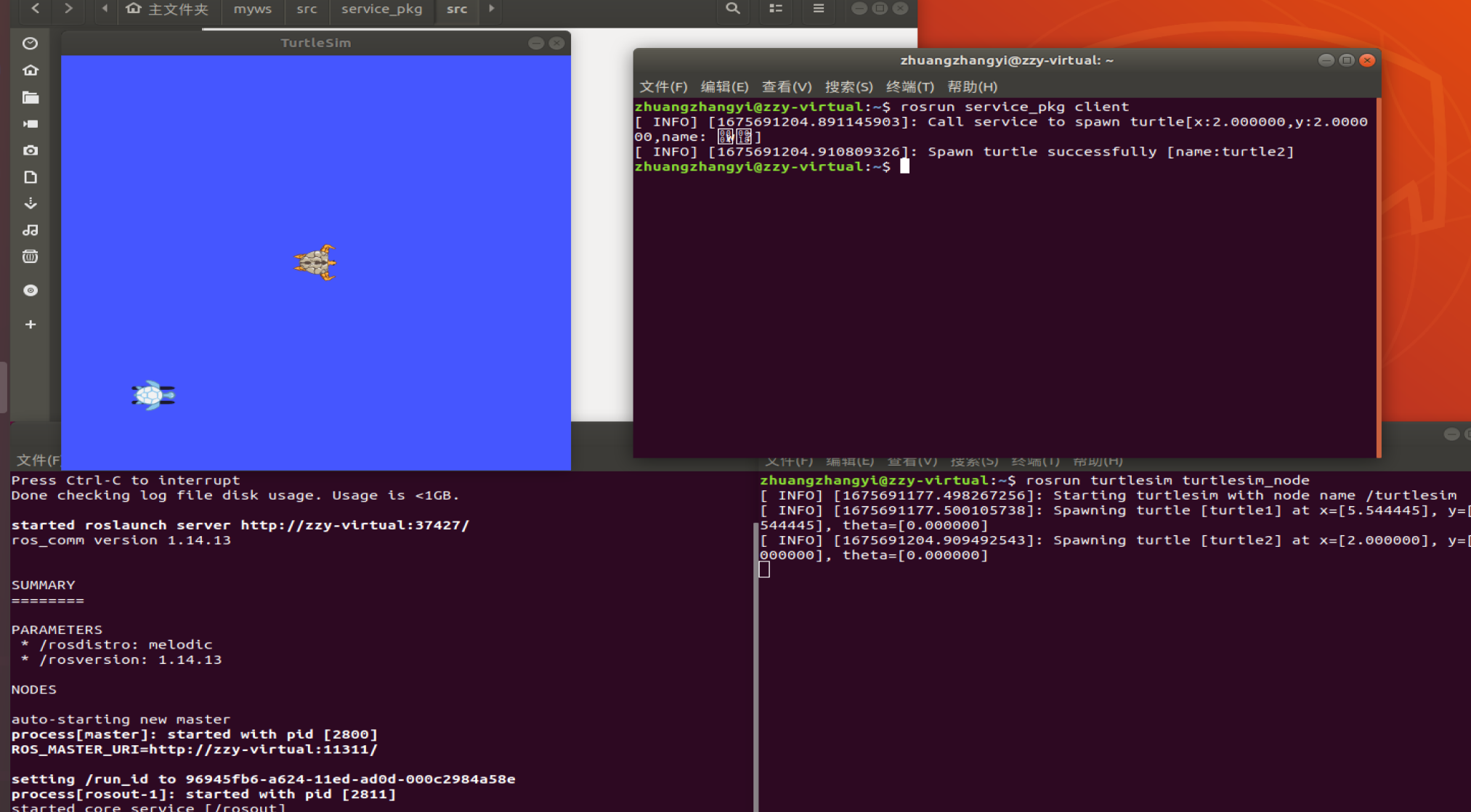The height and width of the screenshot is (812, 1471).
Task: Navigate to service_pkg in path bar
Action: [x=381, y=9]
